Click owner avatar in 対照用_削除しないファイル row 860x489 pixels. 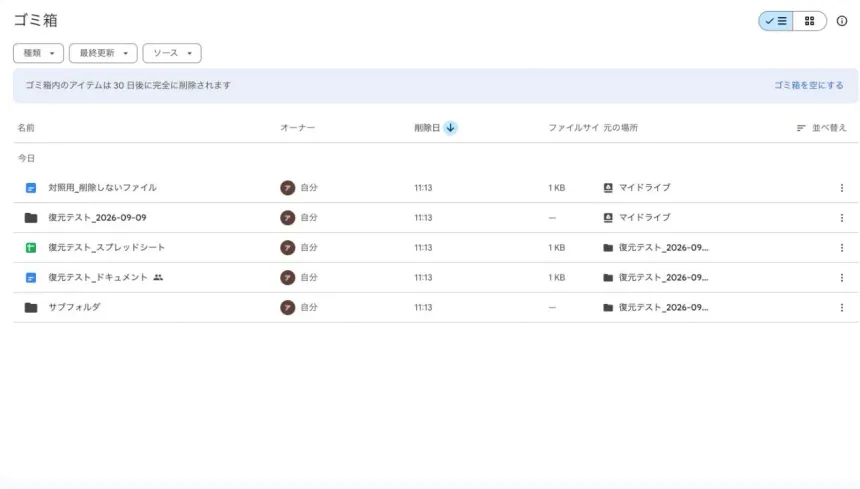(287, 187)
